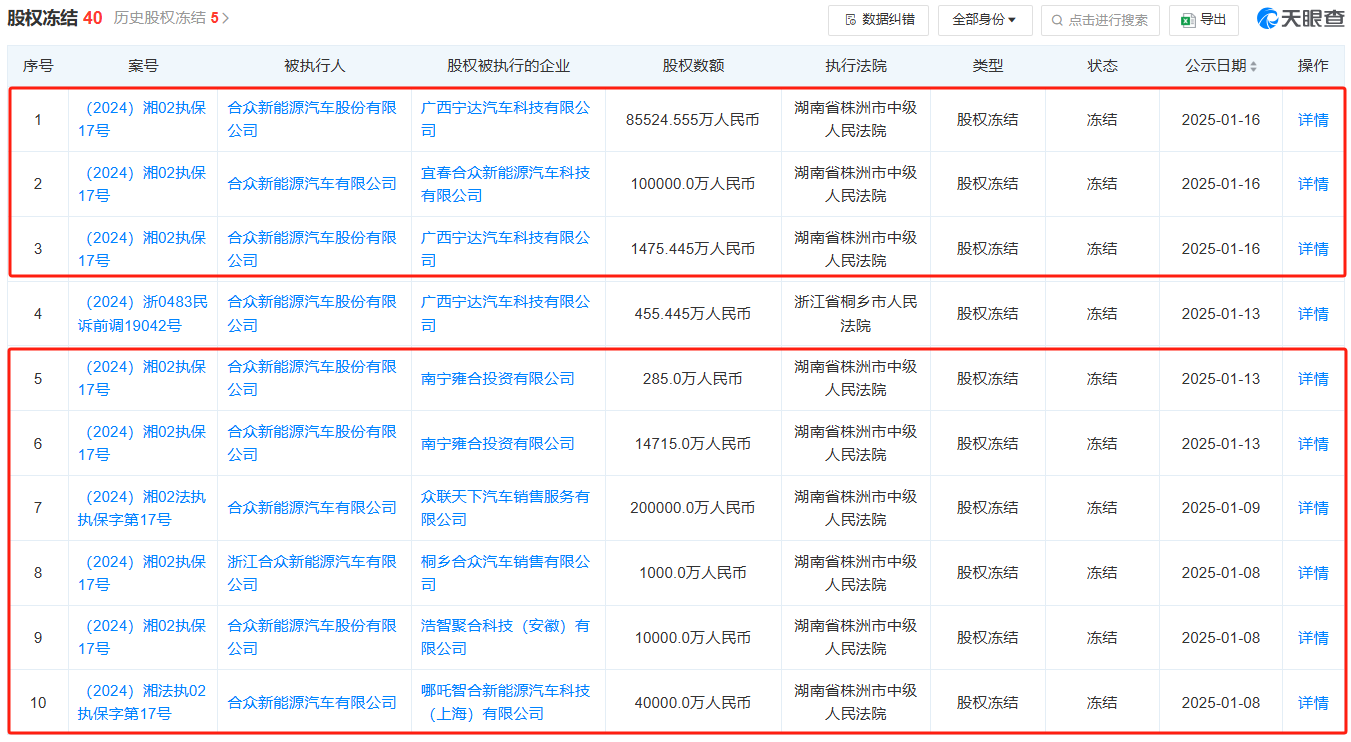Open 详情 for row 1
The width and height of the screenshot is (1351, 742).
(x=1312, y=119)
